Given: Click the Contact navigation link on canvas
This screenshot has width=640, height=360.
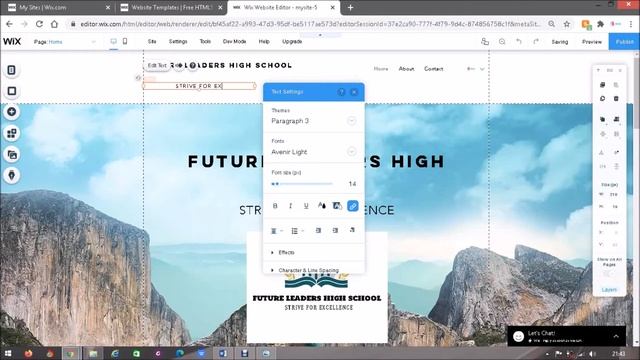Looking at the screenshot, I should click(433, 69).
